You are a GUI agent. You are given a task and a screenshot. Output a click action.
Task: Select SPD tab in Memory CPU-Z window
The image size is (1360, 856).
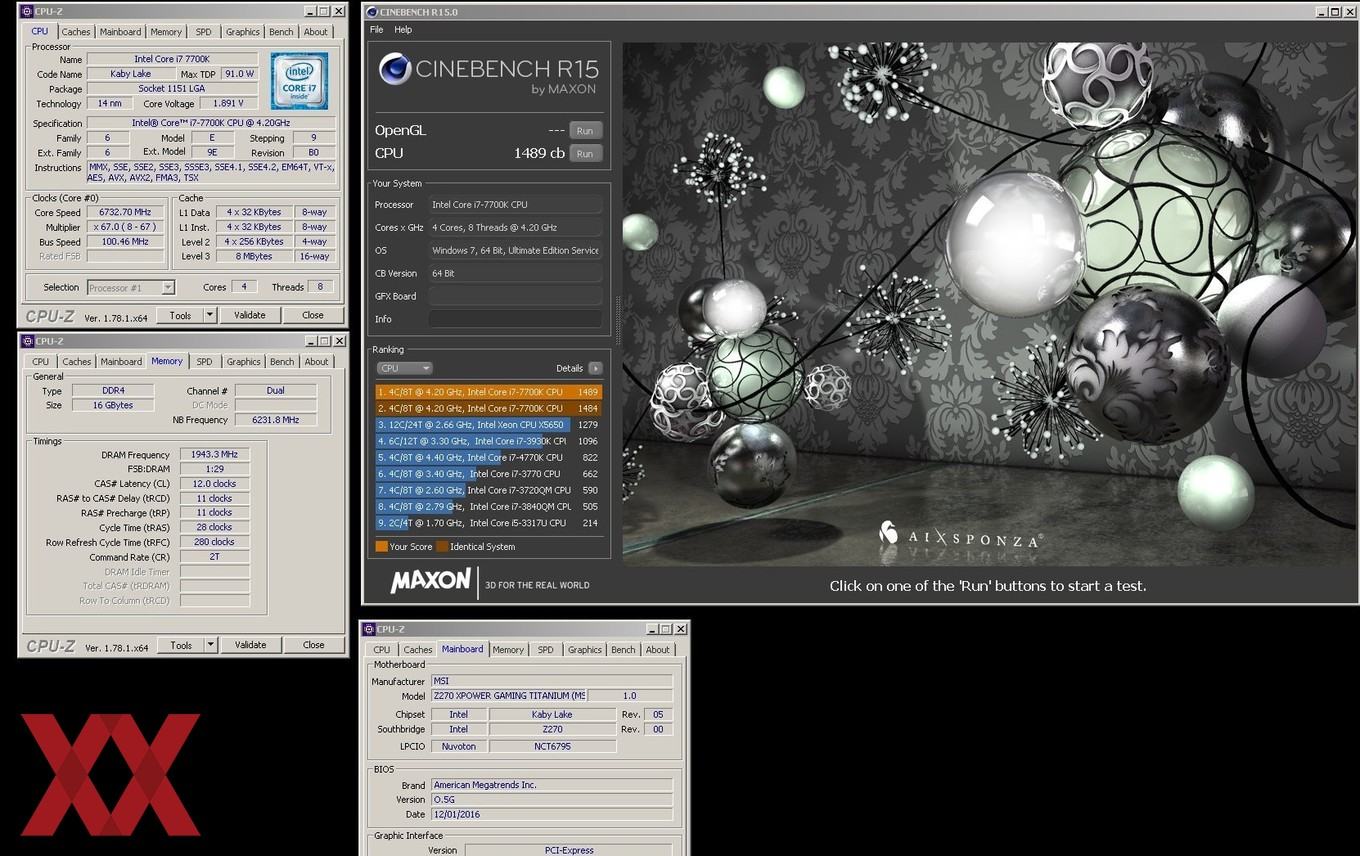[204, 362]
